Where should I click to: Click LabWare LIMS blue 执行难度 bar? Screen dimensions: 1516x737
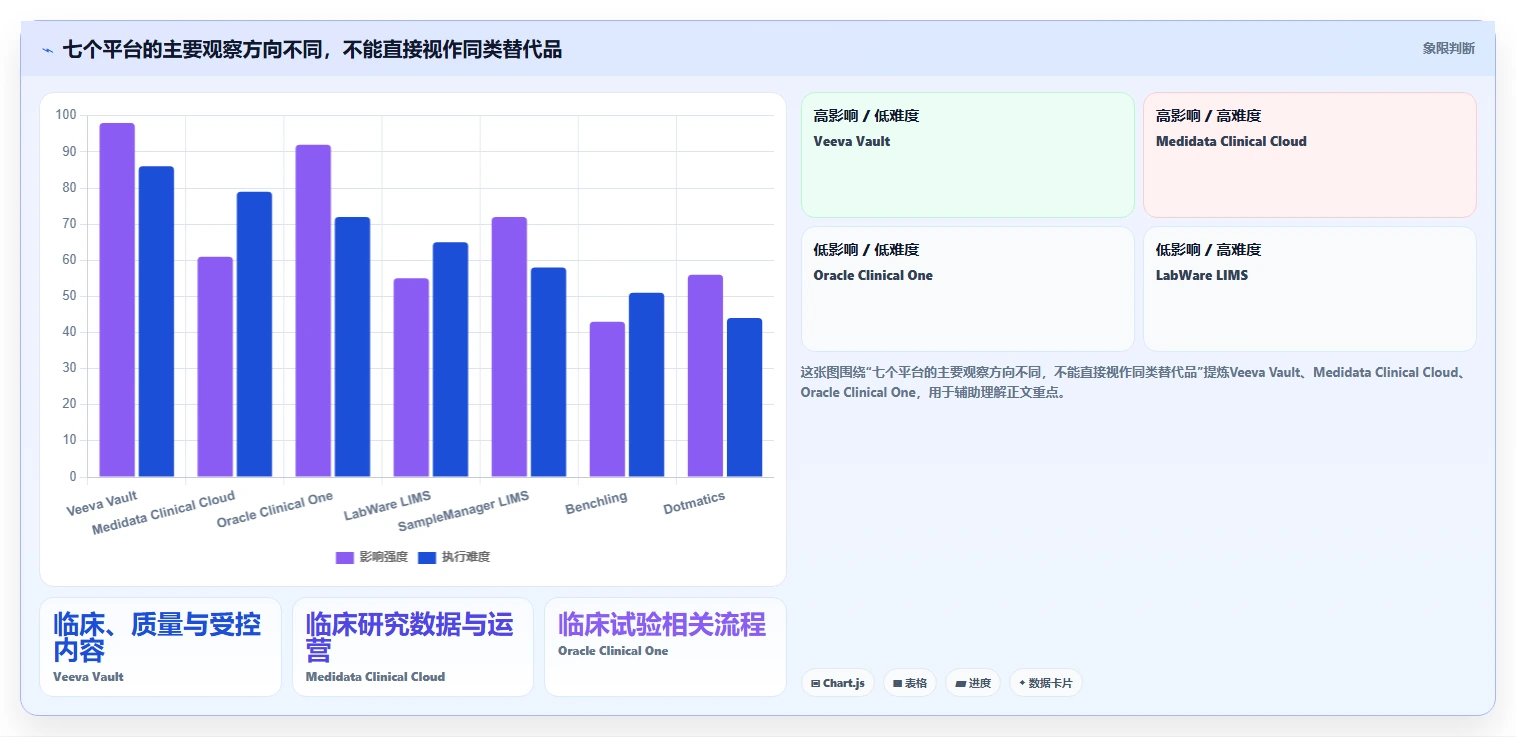click(450, 360)
